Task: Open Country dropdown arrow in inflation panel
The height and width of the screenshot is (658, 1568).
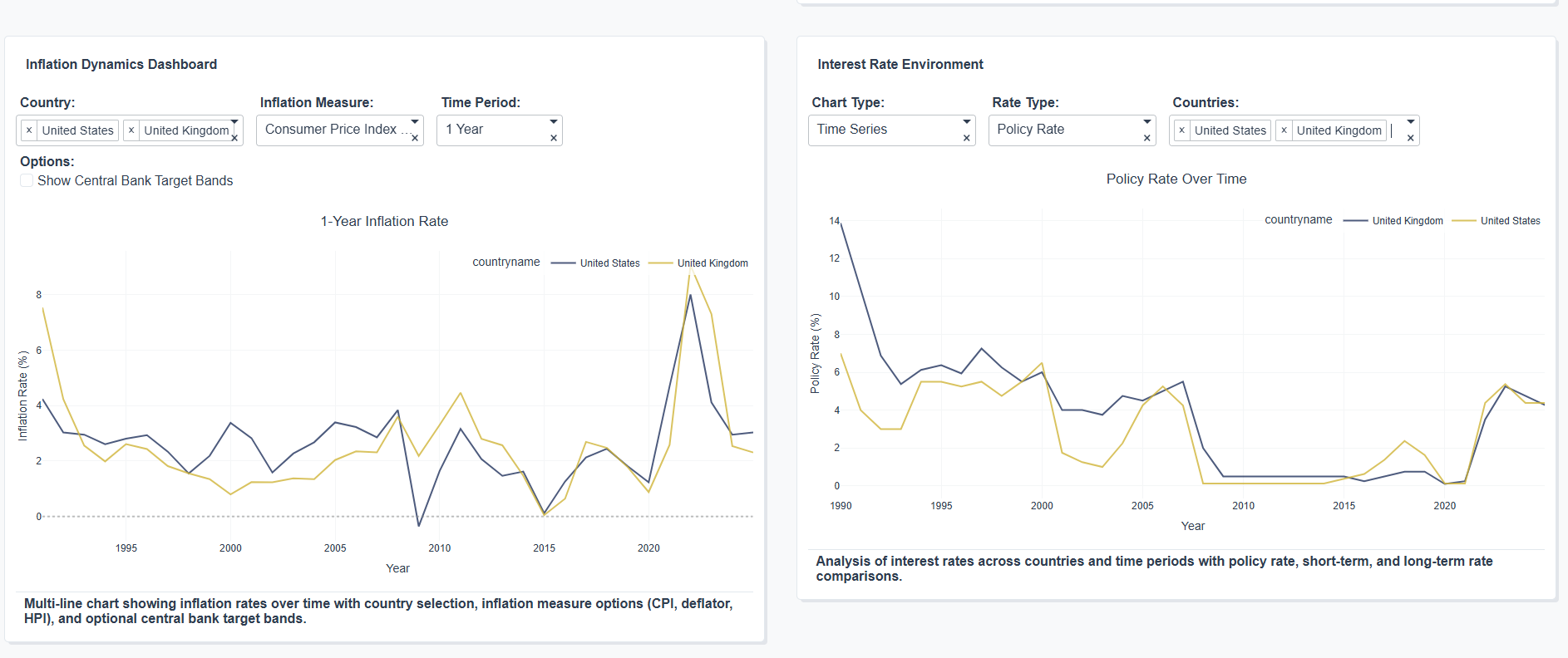Action: 234,122
